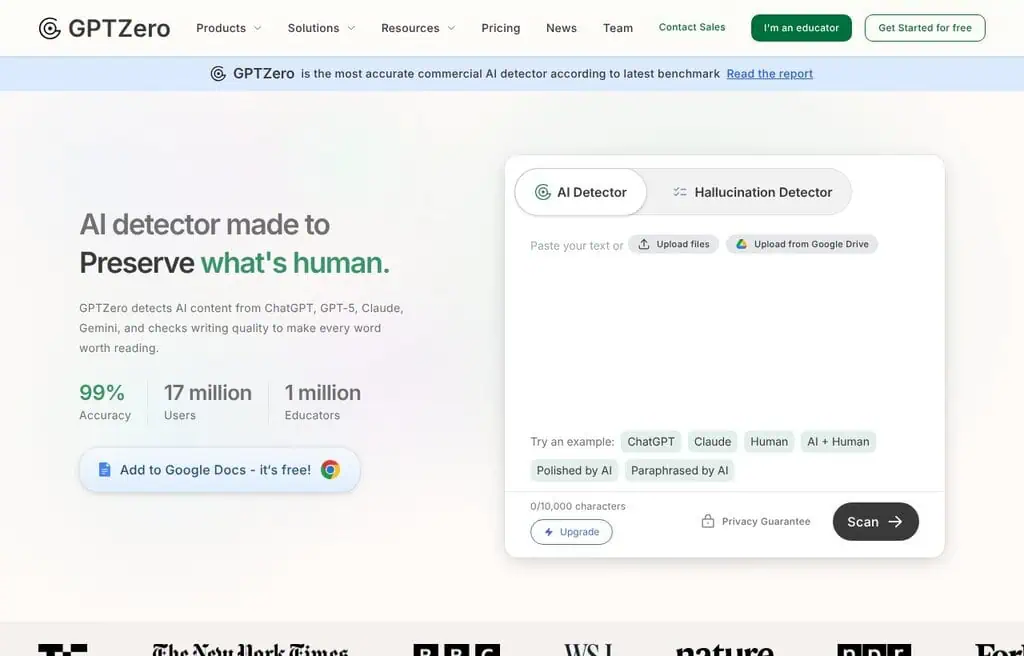Expand the Solutions dropdown chevron

[351, 28]
